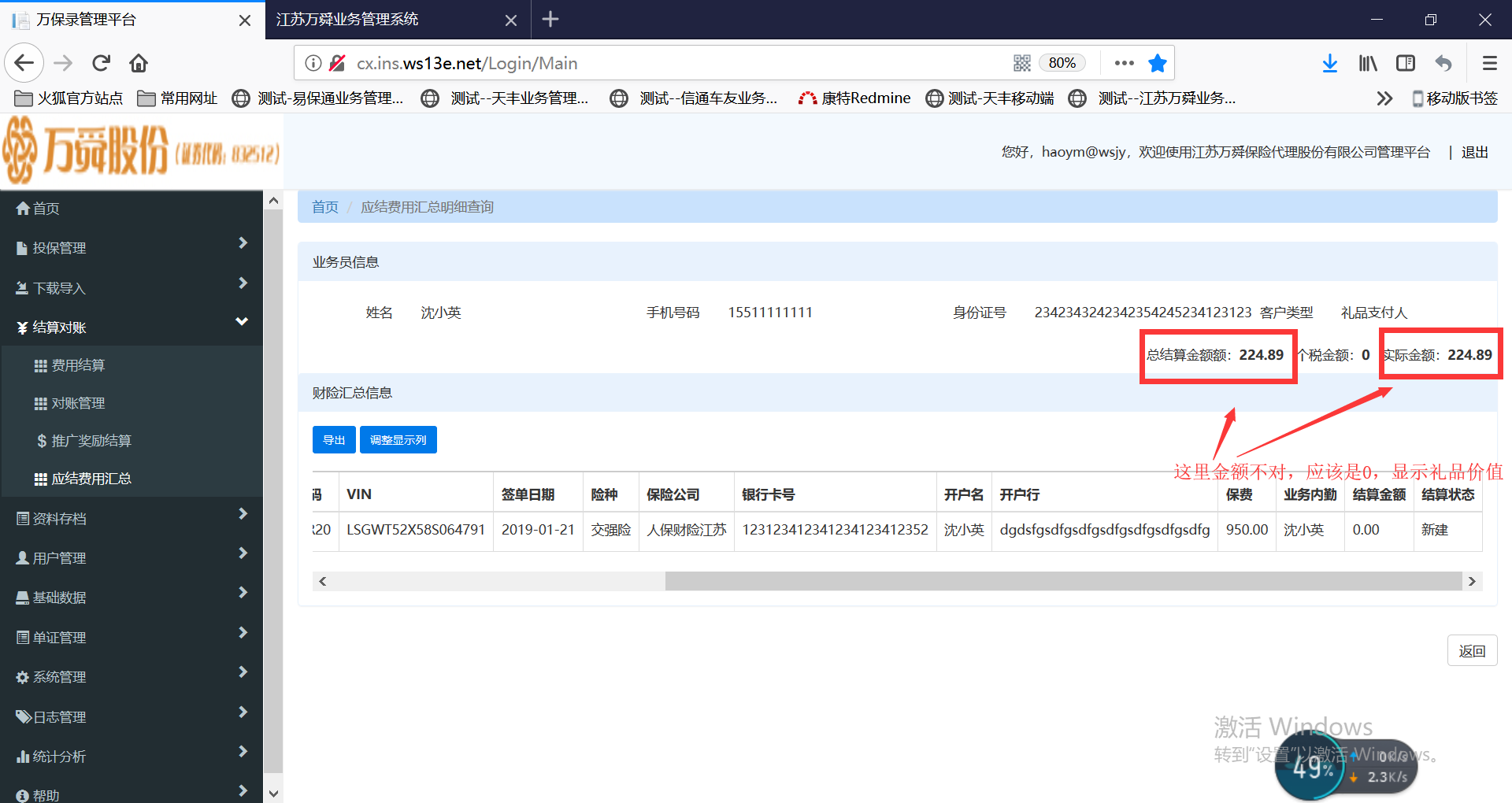
Task: Show more bookmarks overflow chevron
Action: (x=1384, y=98)
